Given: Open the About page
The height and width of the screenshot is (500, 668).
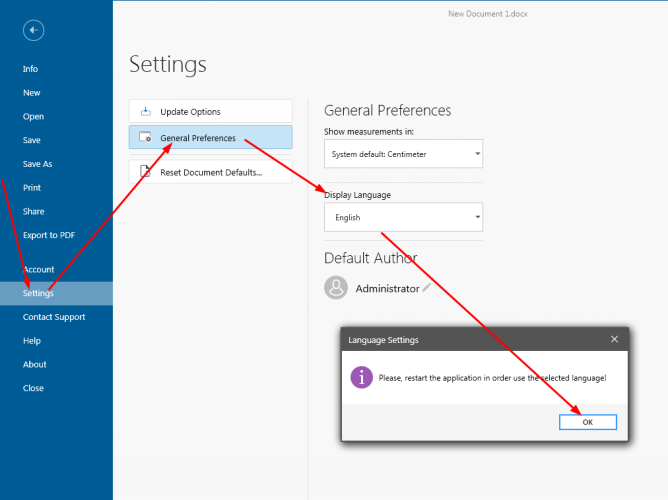Looking at the screenshot, I should click(x=35, y=365).
